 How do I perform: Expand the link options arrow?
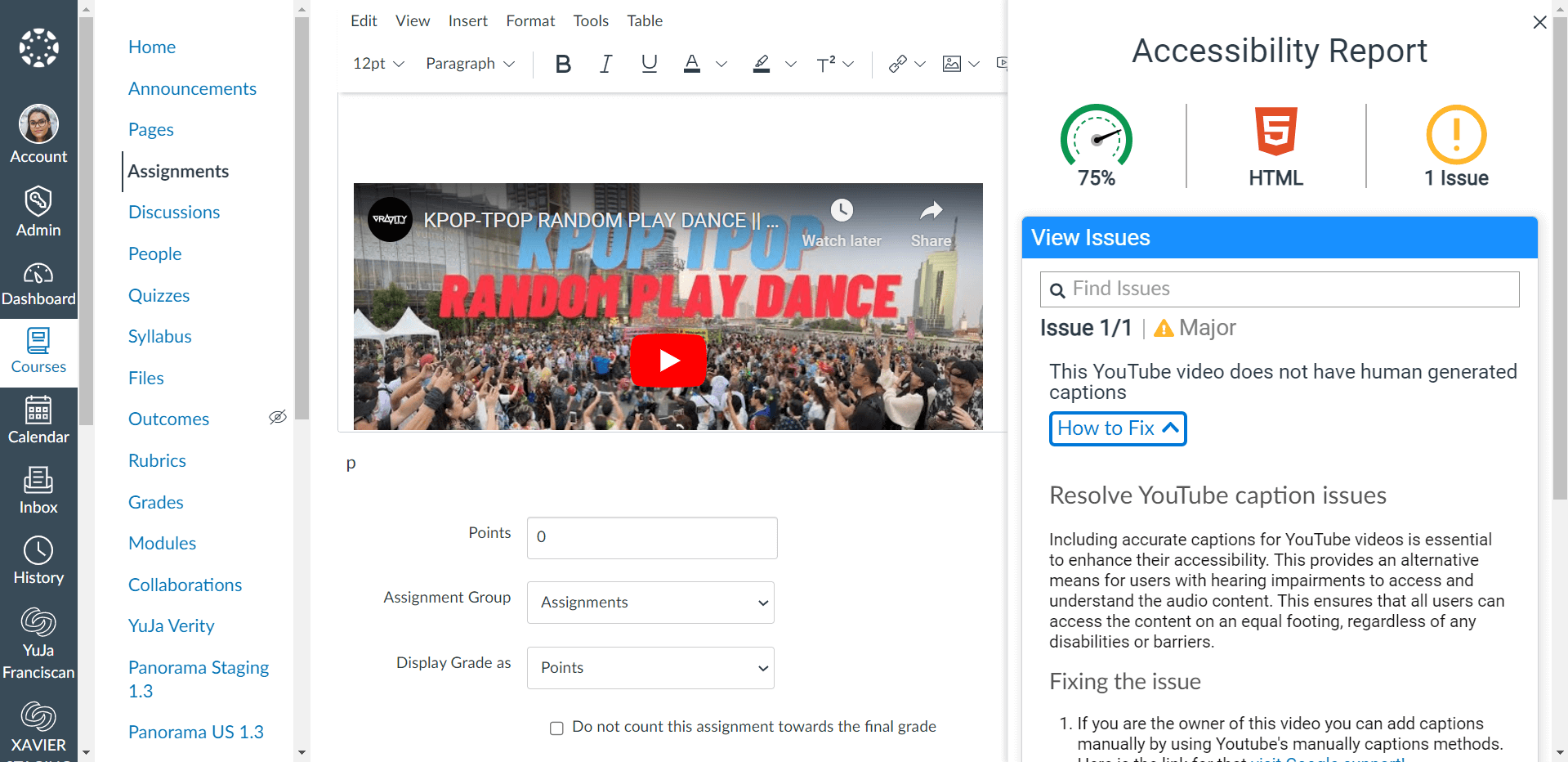coord(920,64)
